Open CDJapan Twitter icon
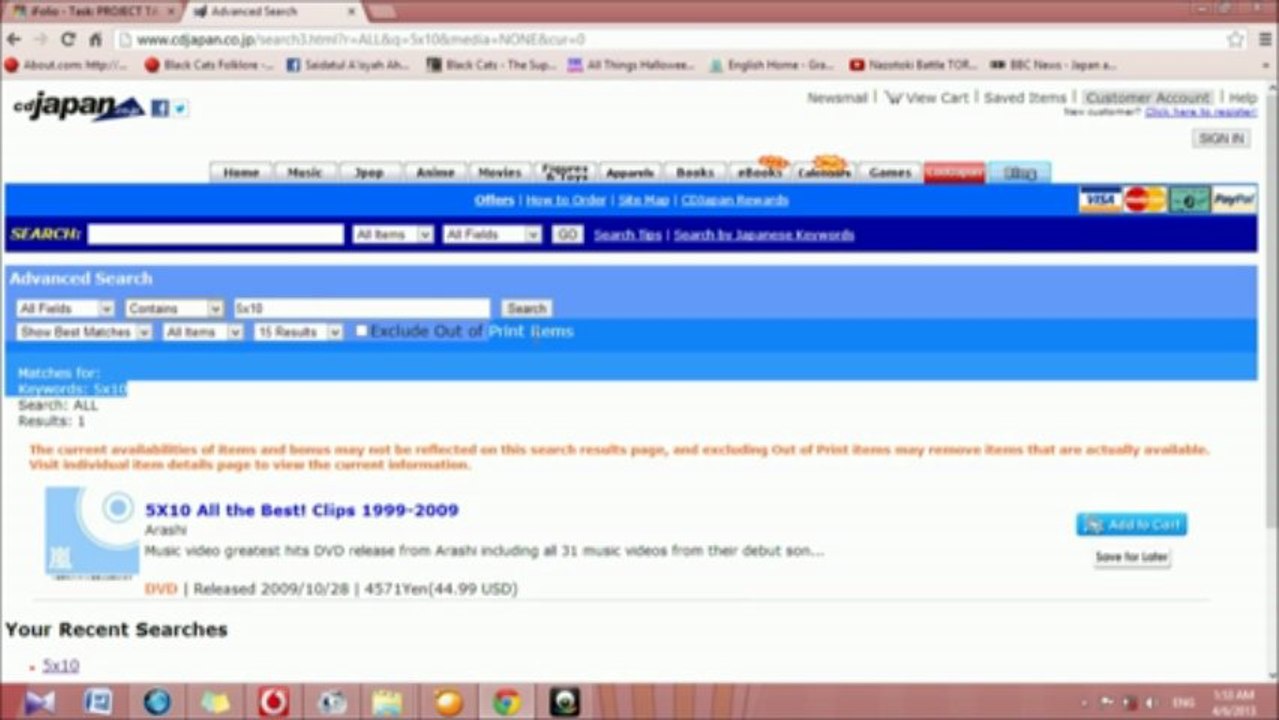This screenshot has height=720, width=1279. pos(180,108)
